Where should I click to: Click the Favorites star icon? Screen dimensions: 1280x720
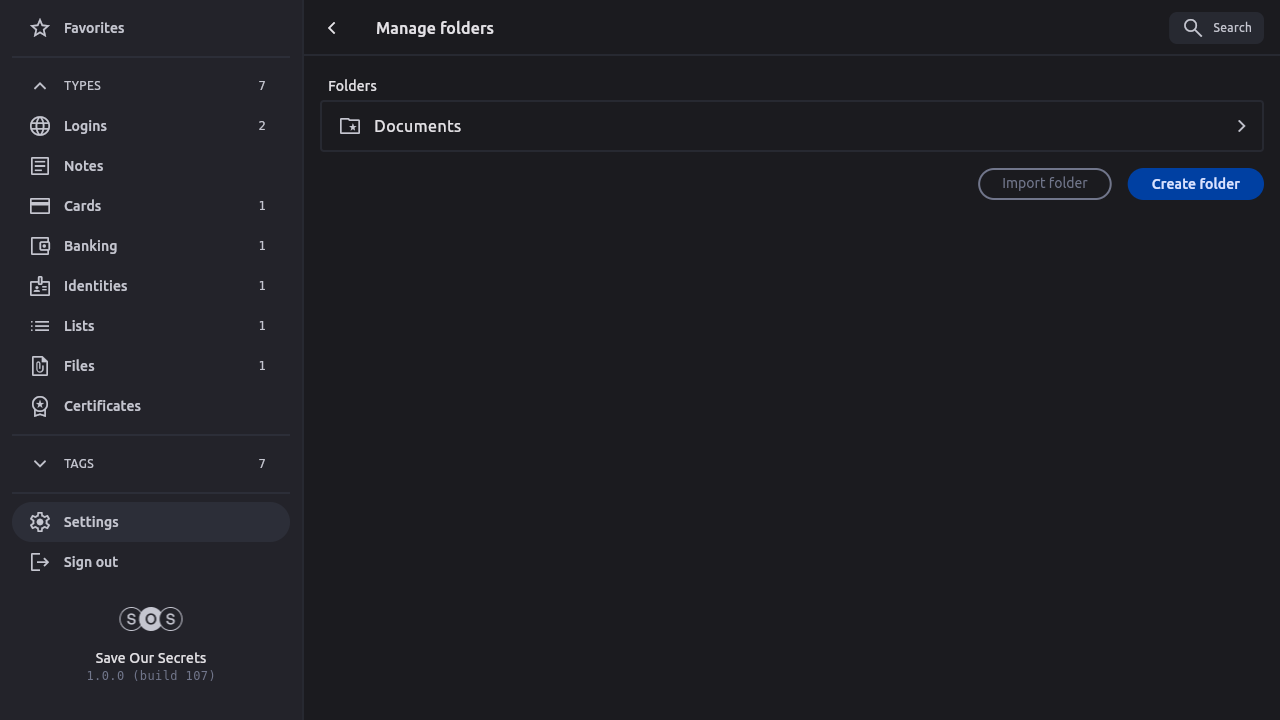40,28
